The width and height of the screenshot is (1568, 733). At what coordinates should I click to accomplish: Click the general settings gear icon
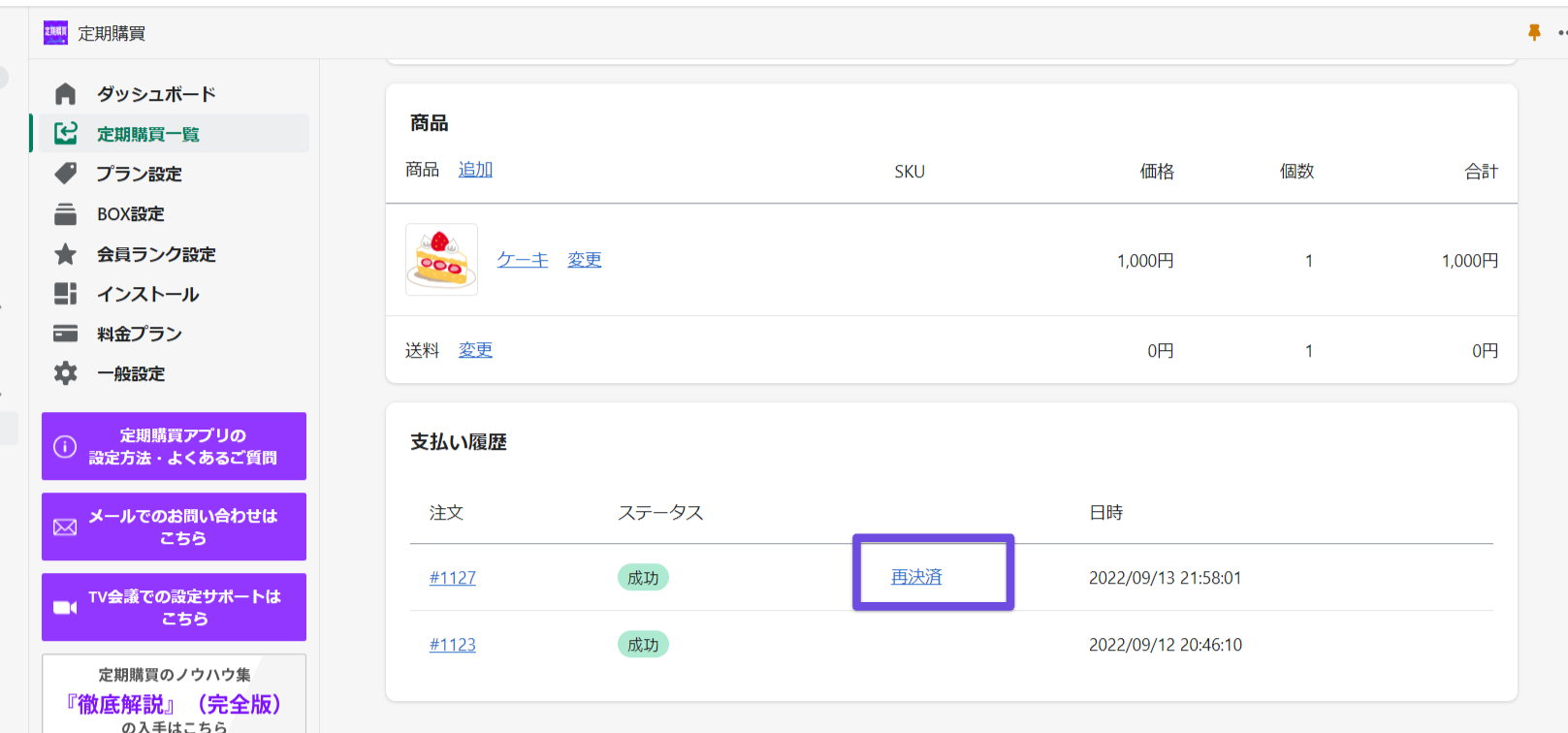(65, 373)
